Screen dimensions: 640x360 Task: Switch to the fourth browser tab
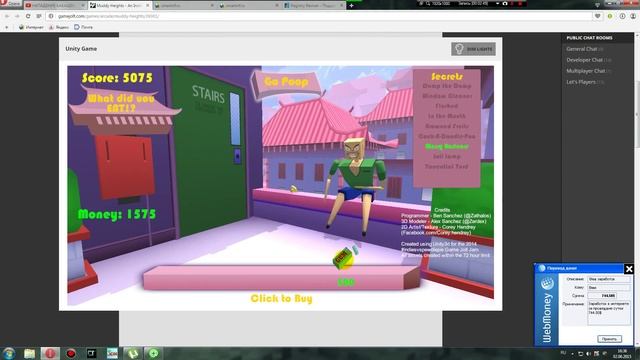[x=248, y=5]
